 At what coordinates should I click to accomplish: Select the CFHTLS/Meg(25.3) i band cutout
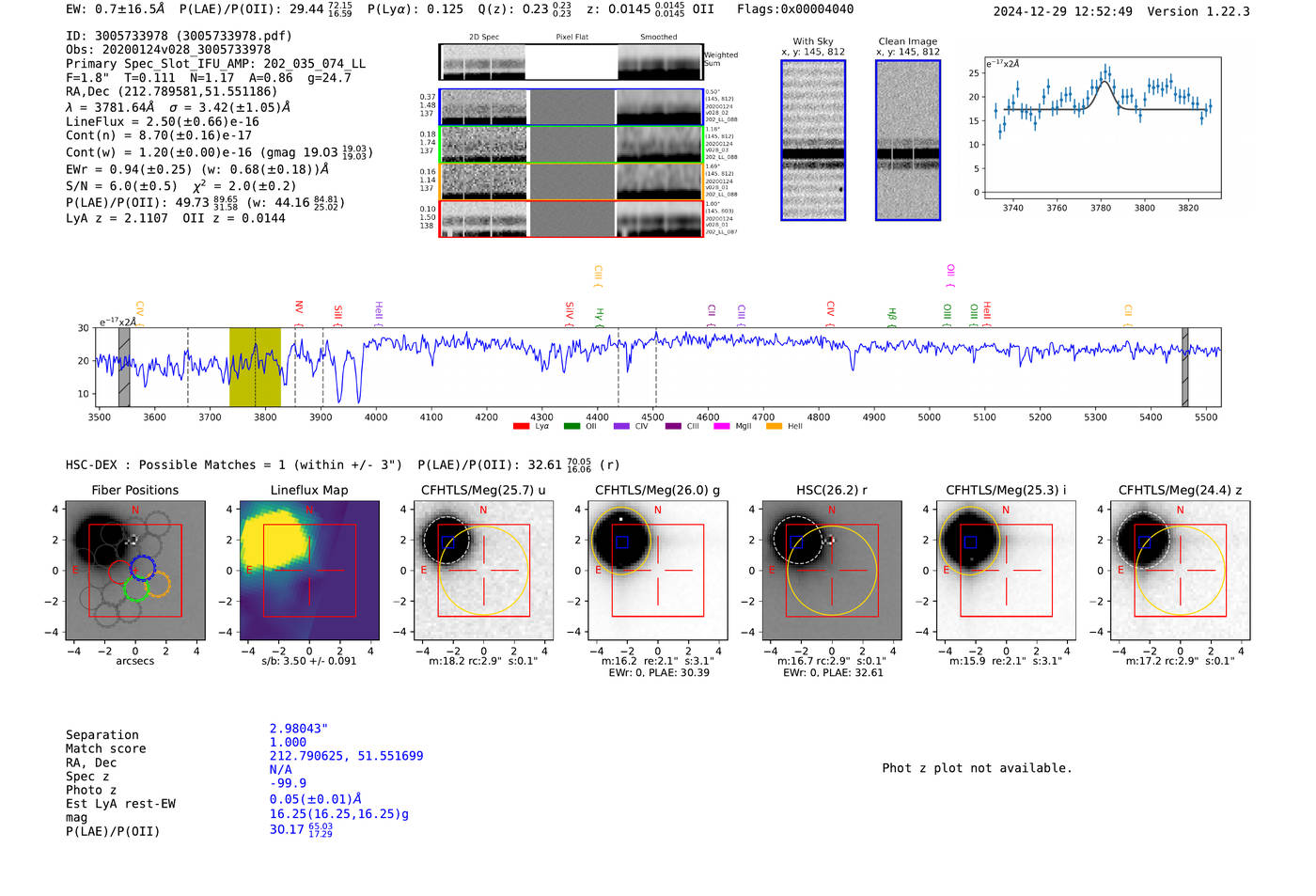pyautogui.click(x=1006, y=571)
